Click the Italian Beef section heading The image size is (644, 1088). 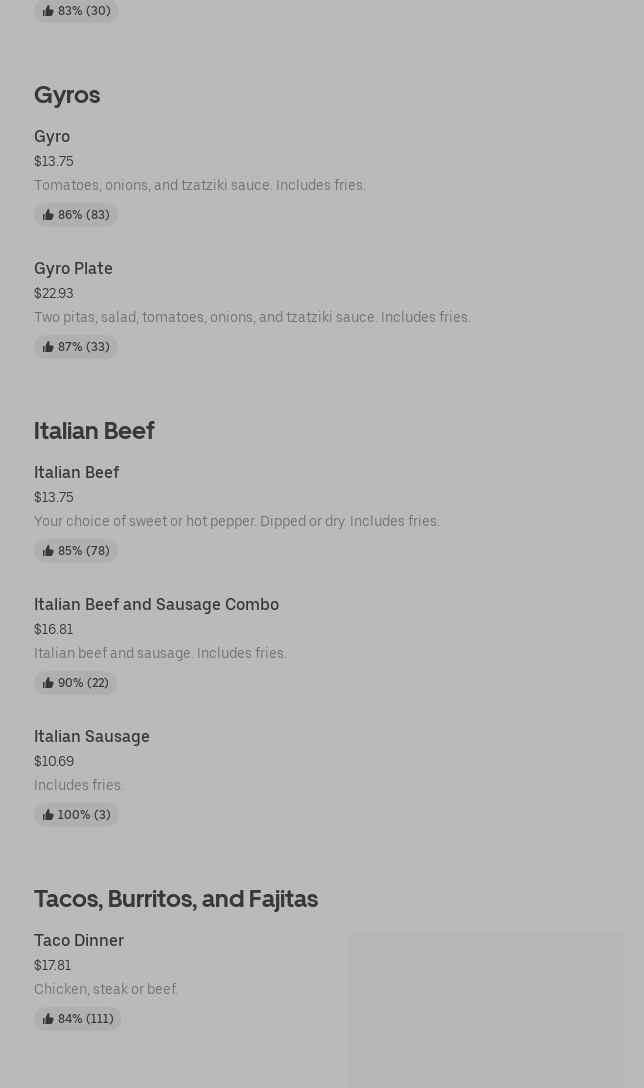coord(94,430)
